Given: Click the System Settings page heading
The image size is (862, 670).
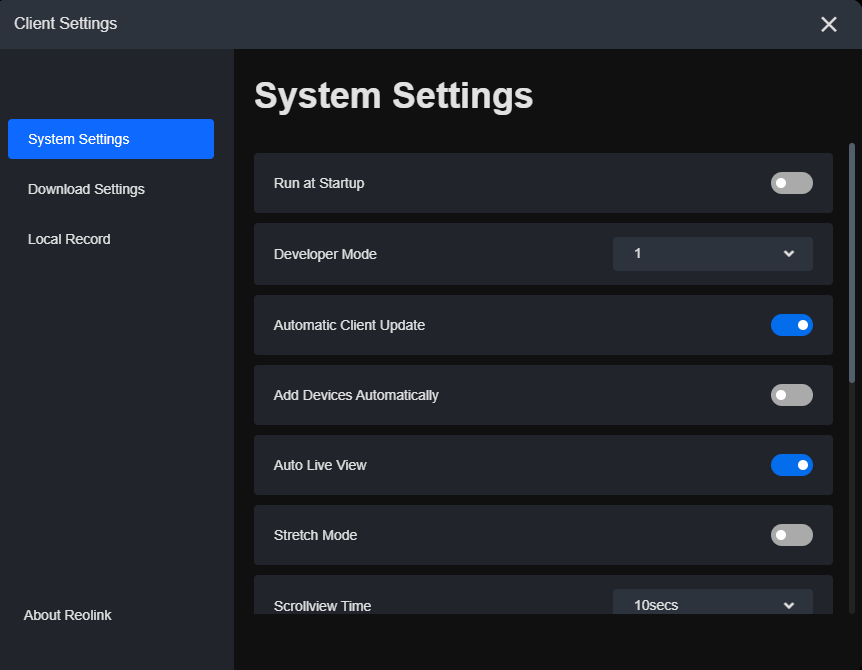Looking at the screenshot, I should (394, 96).
